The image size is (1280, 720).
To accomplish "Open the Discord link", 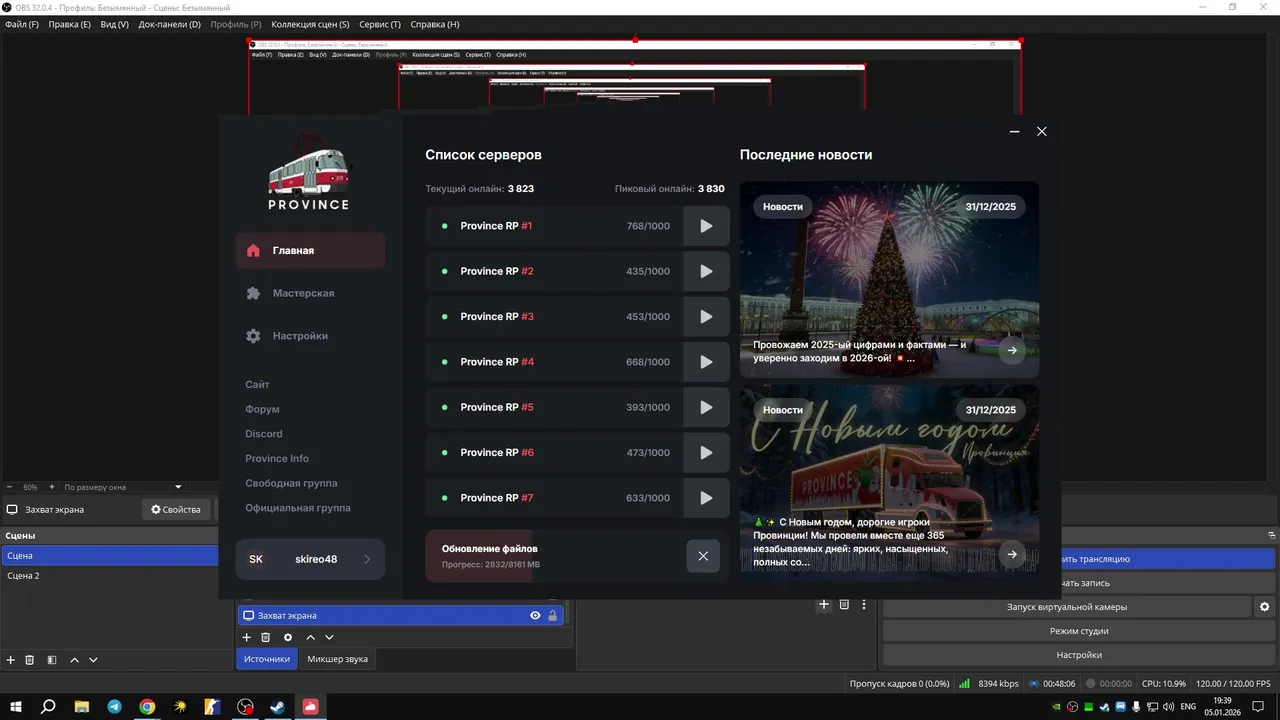I will click(x=264, y=434).
